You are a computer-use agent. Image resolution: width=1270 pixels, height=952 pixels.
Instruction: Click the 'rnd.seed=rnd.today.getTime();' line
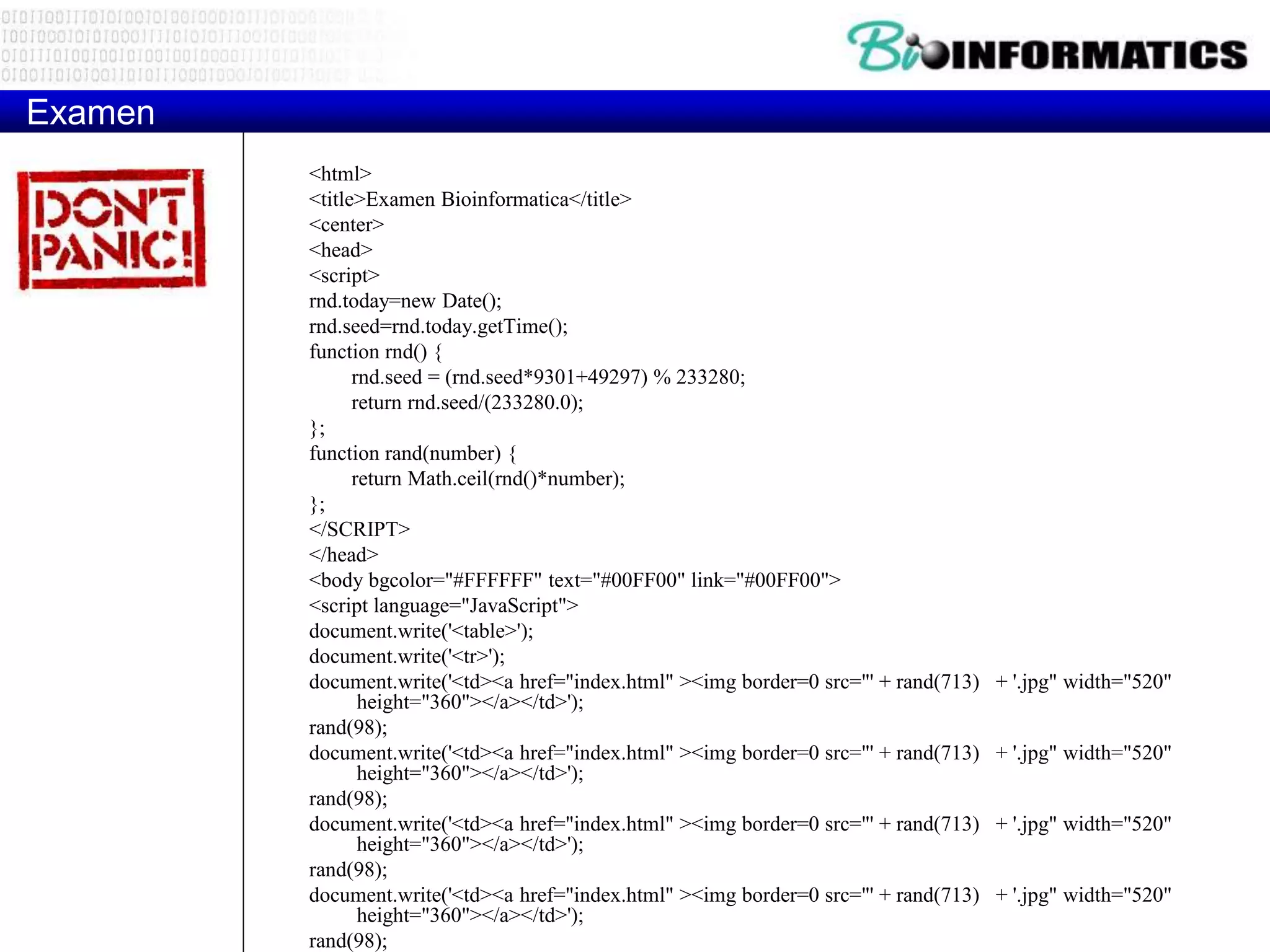pyautogui.click(x=438, y=327)
